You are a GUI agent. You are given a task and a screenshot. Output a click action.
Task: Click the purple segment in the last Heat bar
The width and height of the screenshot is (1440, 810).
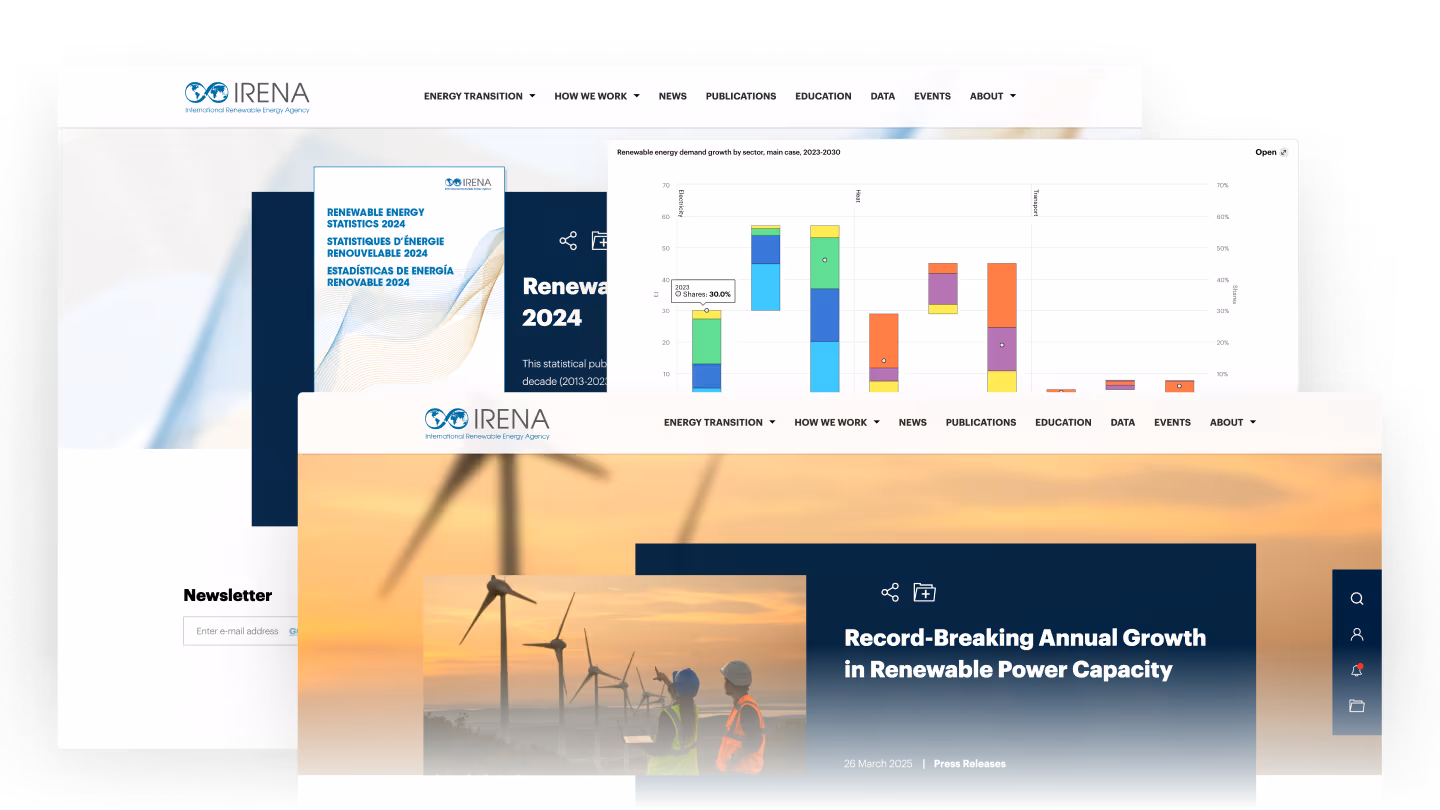[x=1001, y=349]
